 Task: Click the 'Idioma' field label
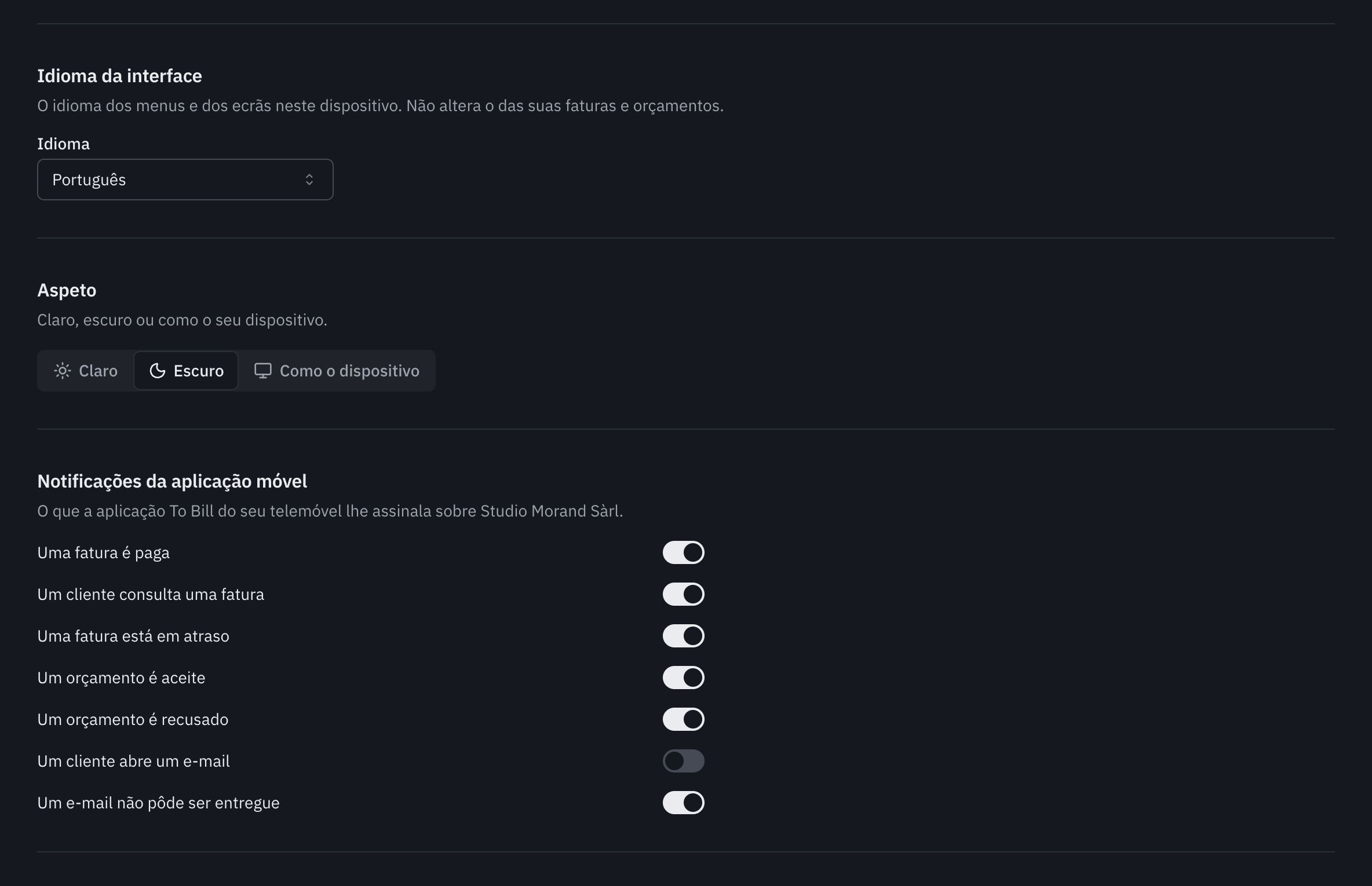click(63, 144)
